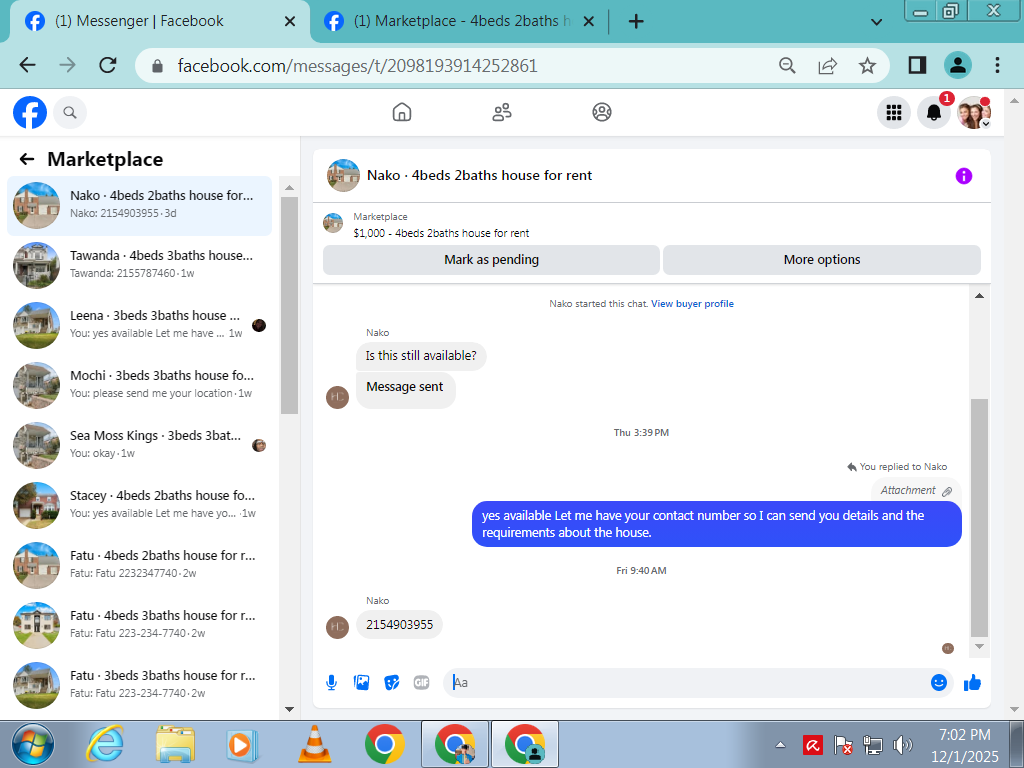
Task: Open the Friends icon in top navigation
Action: coord(502,112)
